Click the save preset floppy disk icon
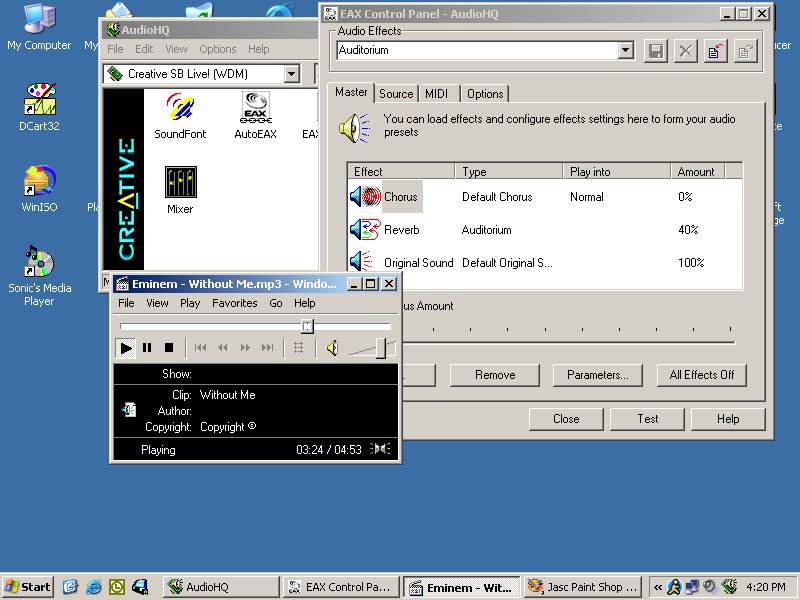Screen dimensions: 800x600 (656, 51)
